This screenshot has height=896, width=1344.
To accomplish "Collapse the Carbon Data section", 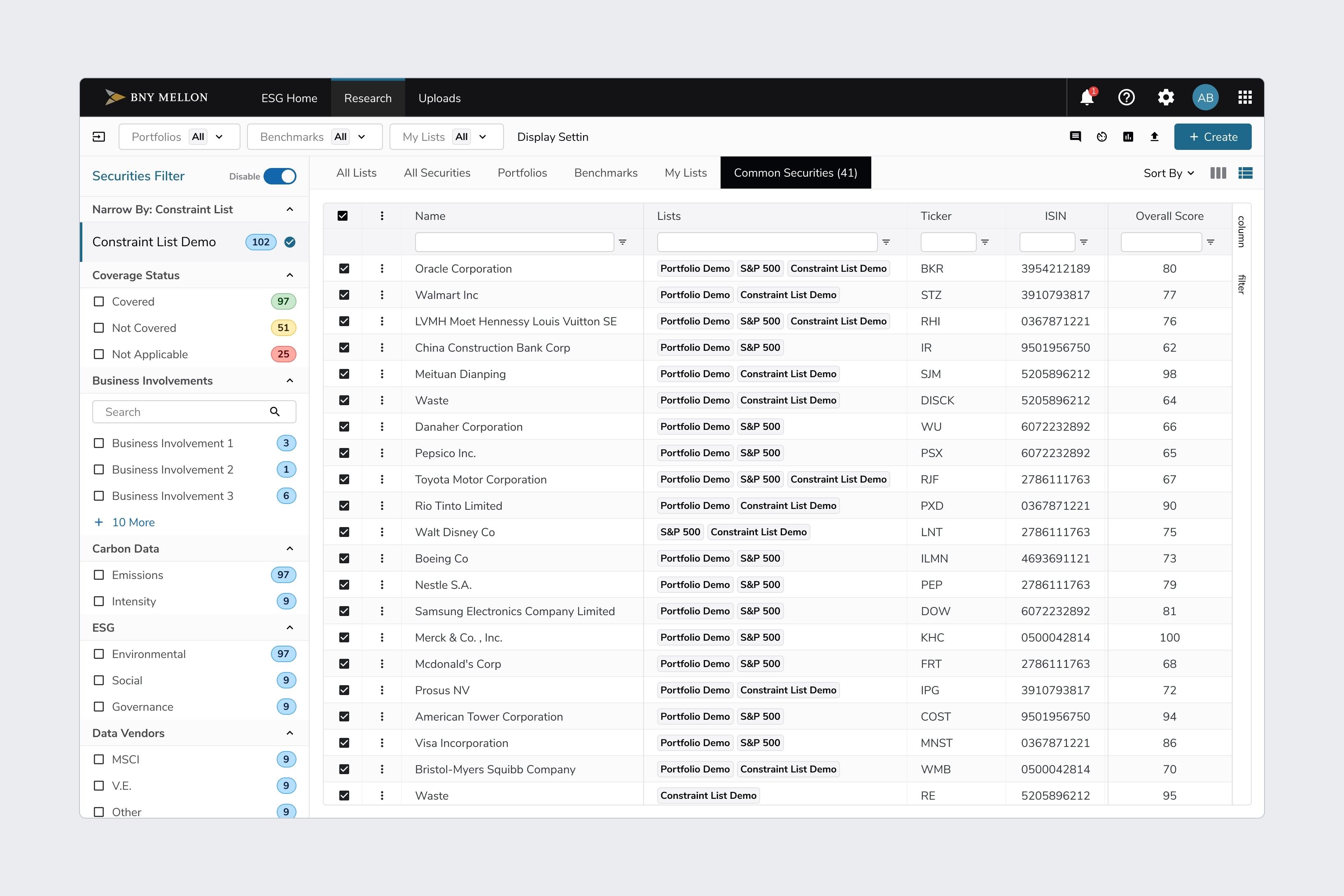I will coord(290,548).
